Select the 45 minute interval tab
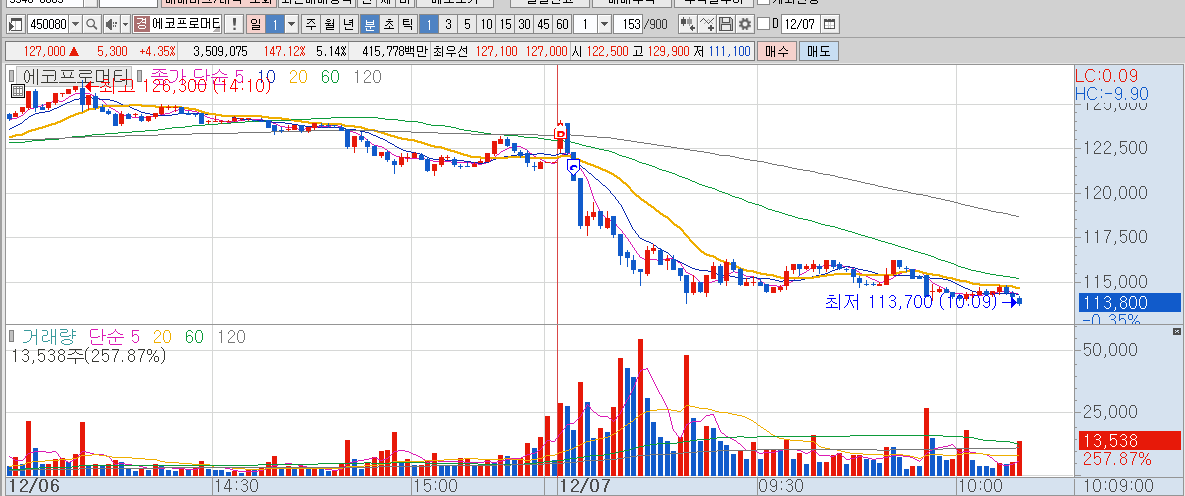Screen dimensions: 1185x496 coord(543,24)
